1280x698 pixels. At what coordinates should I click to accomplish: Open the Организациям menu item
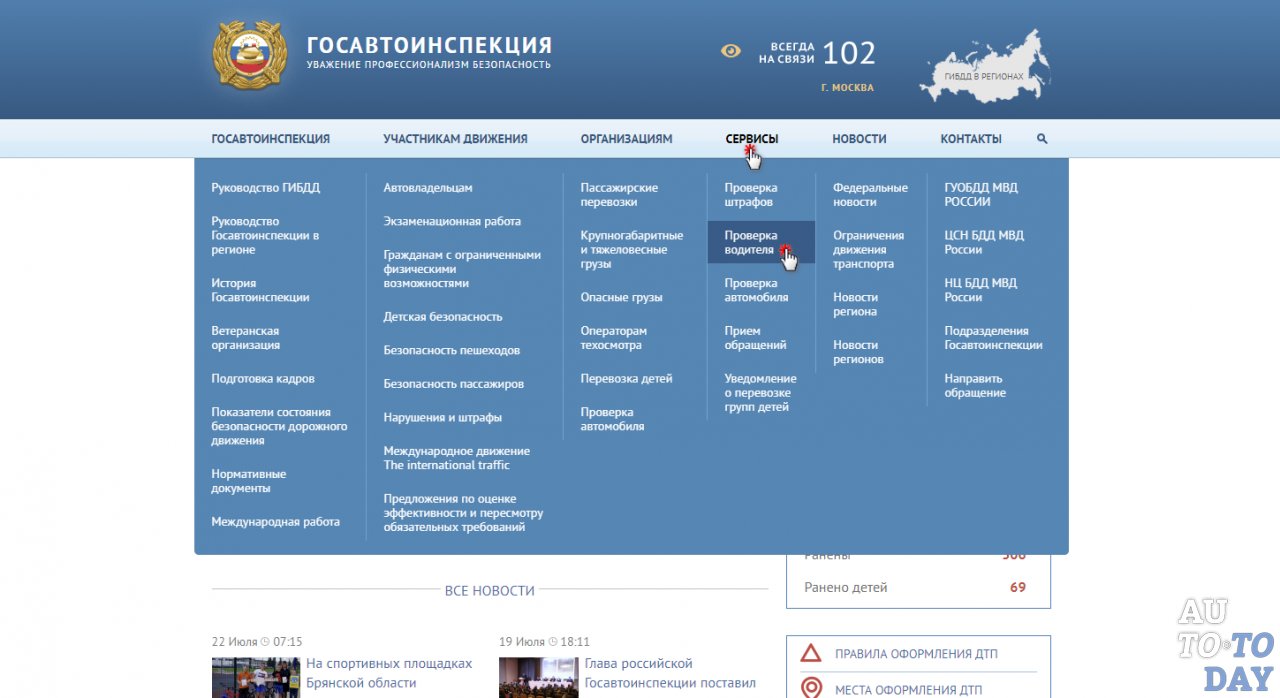click(x=627, y=139)
